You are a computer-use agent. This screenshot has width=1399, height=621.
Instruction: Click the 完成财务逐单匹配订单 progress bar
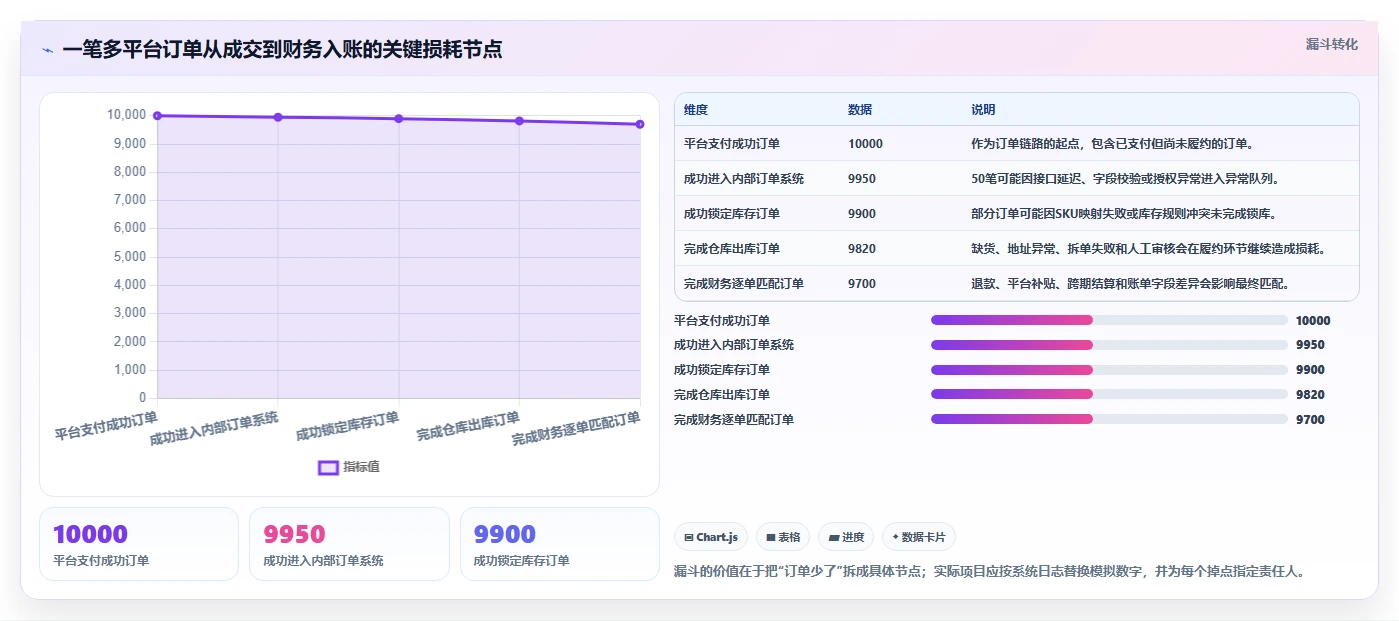click(x=1109, y=419)
